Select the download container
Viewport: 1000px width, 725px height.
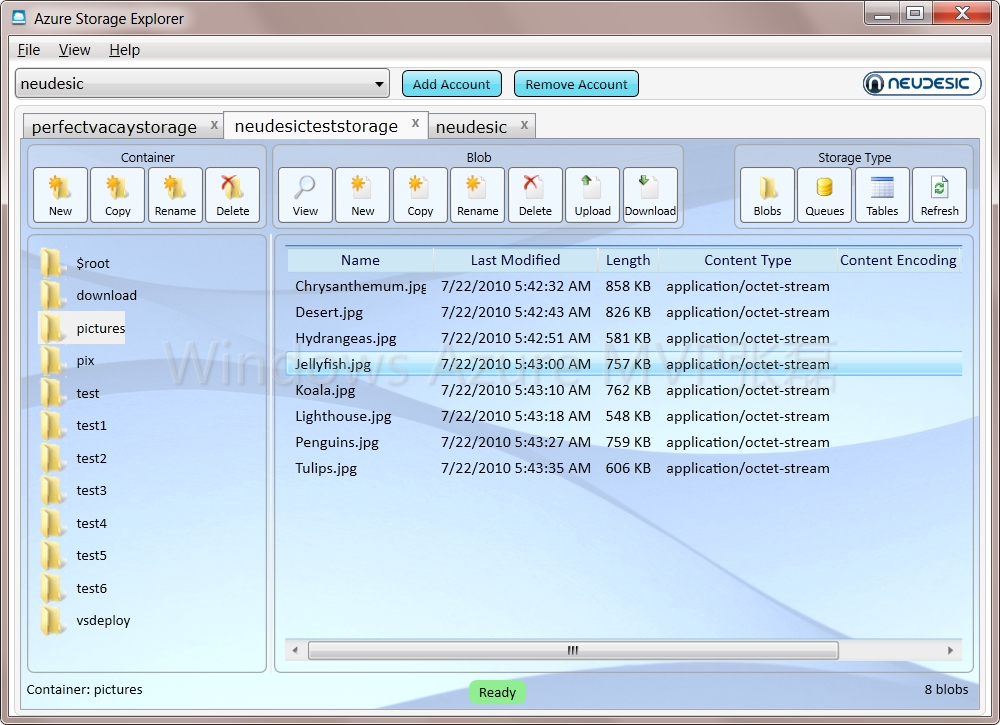pyautogui.click(x=89, y=295)
